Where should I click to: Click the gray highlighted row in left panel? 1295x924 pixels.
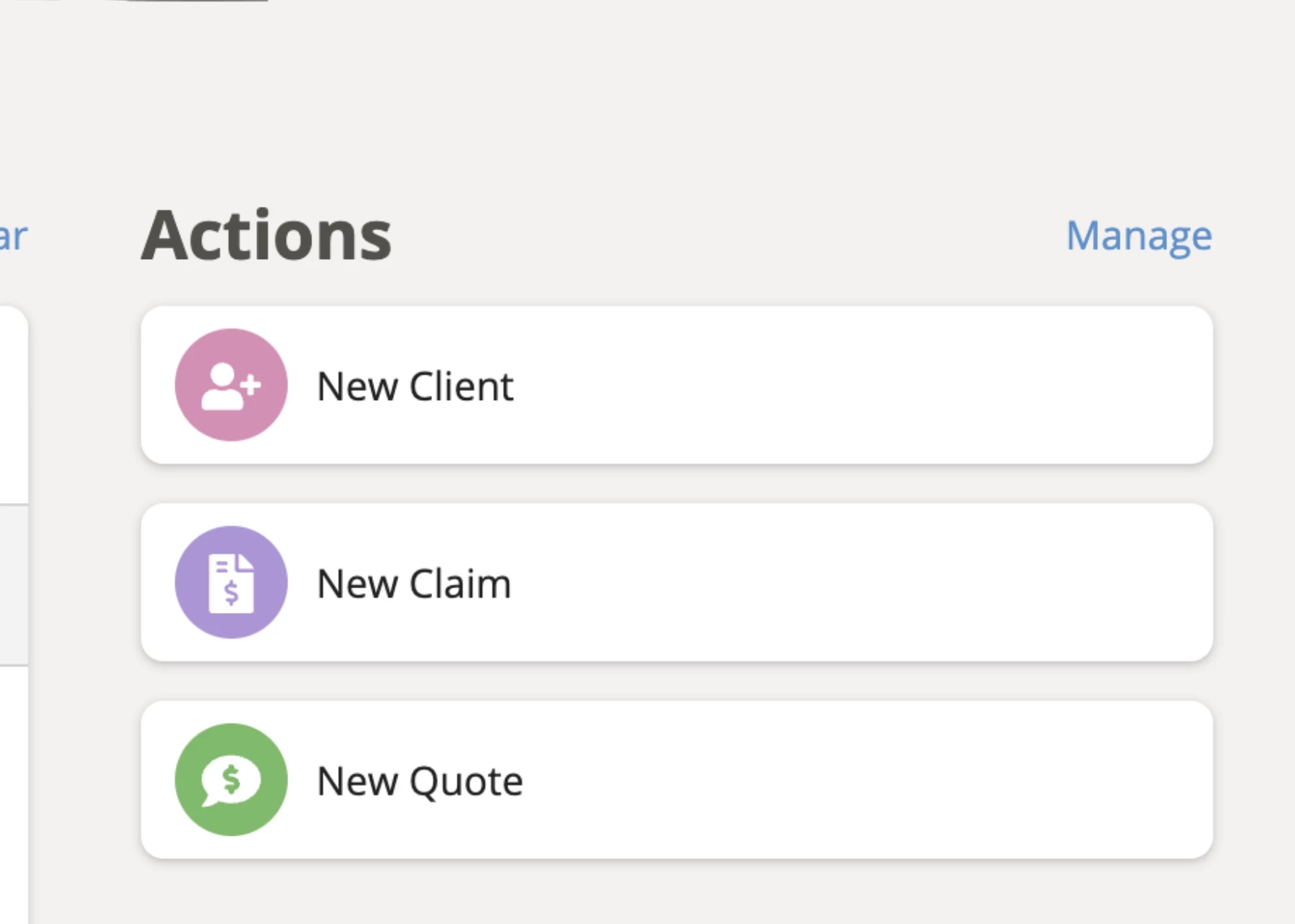[x=14, y=585]
